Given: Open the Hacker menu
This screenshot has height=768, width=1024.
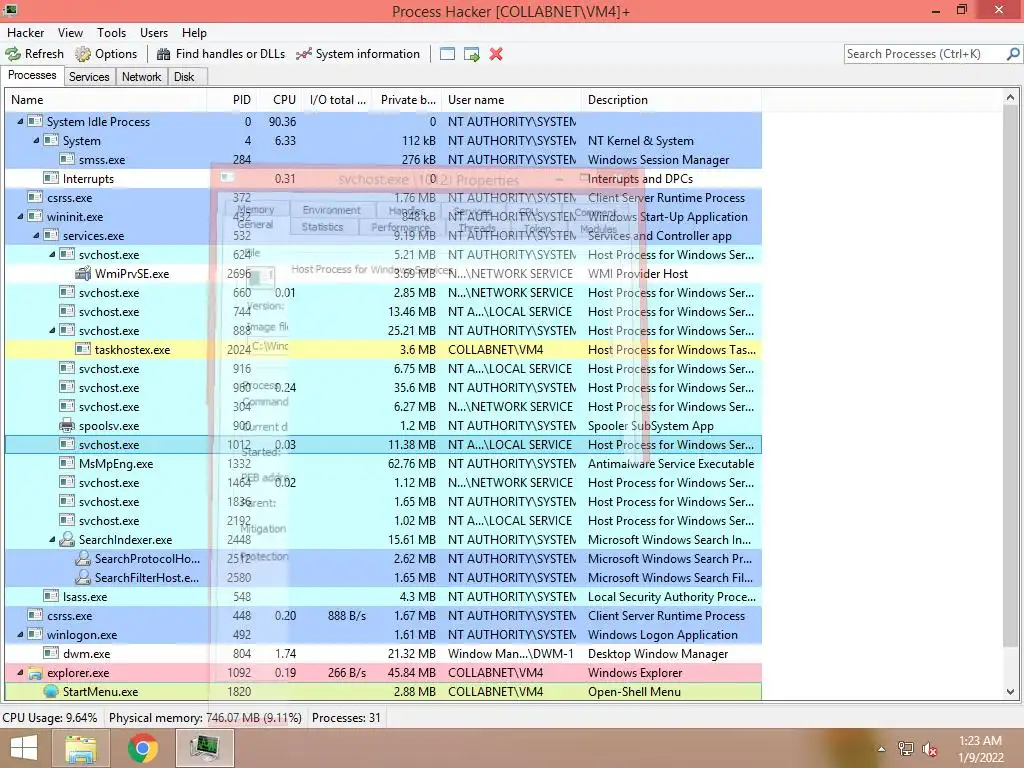Looking at the screenshot, I should [25, 33].
